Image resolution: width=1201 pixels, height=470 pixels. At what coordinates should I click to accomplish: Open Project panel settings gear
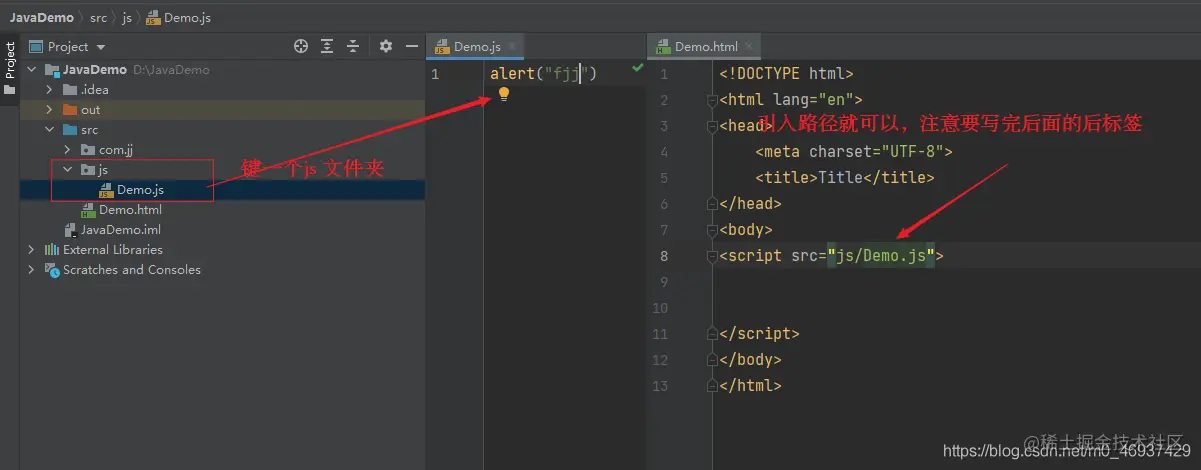click(386, 46)
